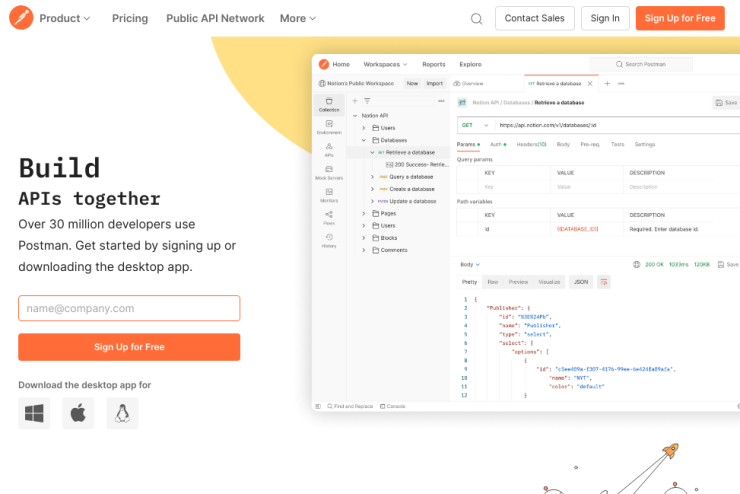Download the macOS desktop app
This screenshot has height=494, width=740.
pos(78,413)
